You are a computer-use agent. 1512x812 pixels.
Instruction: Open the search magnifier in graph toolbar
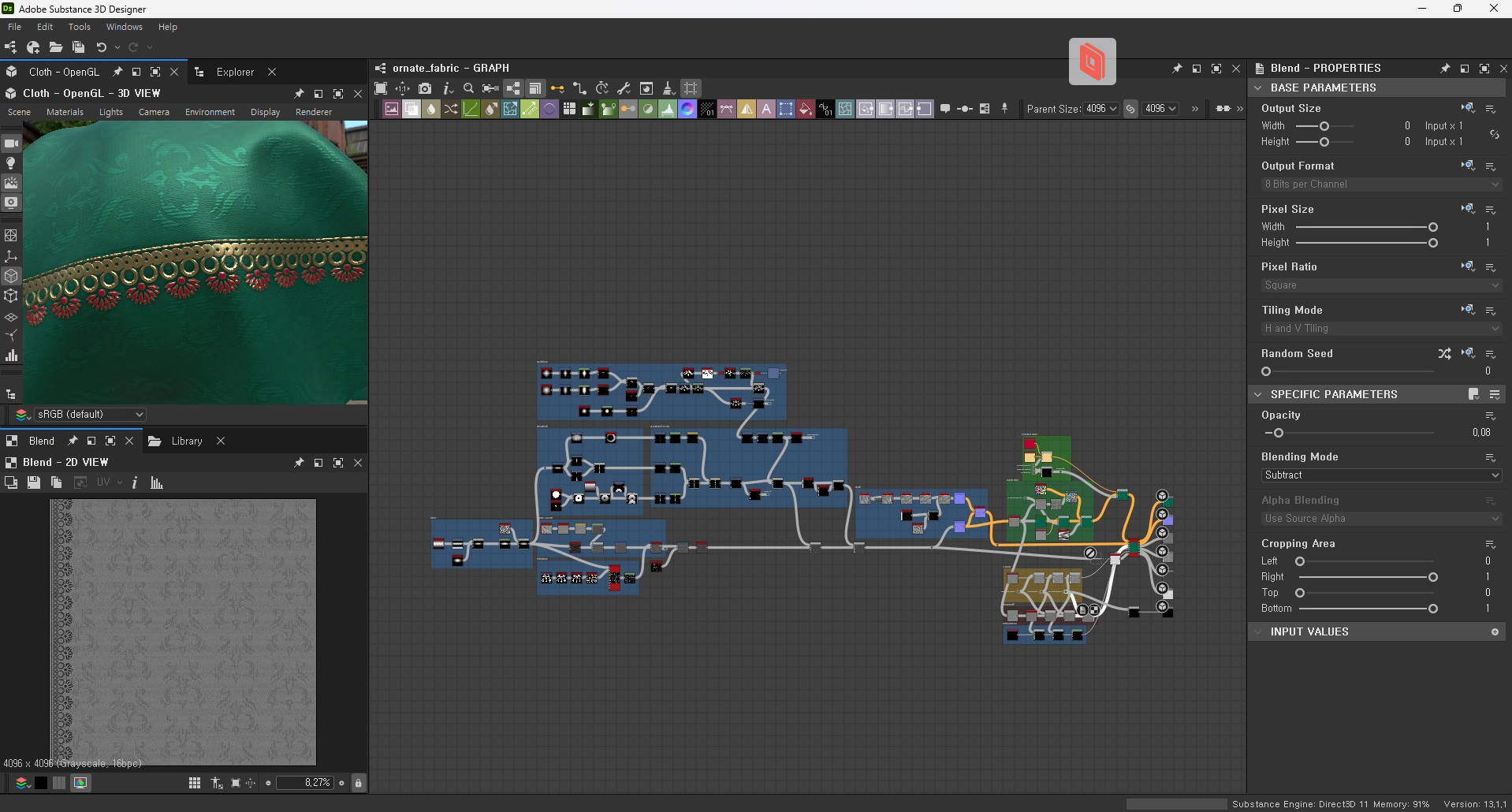click(x=469, y=88)
